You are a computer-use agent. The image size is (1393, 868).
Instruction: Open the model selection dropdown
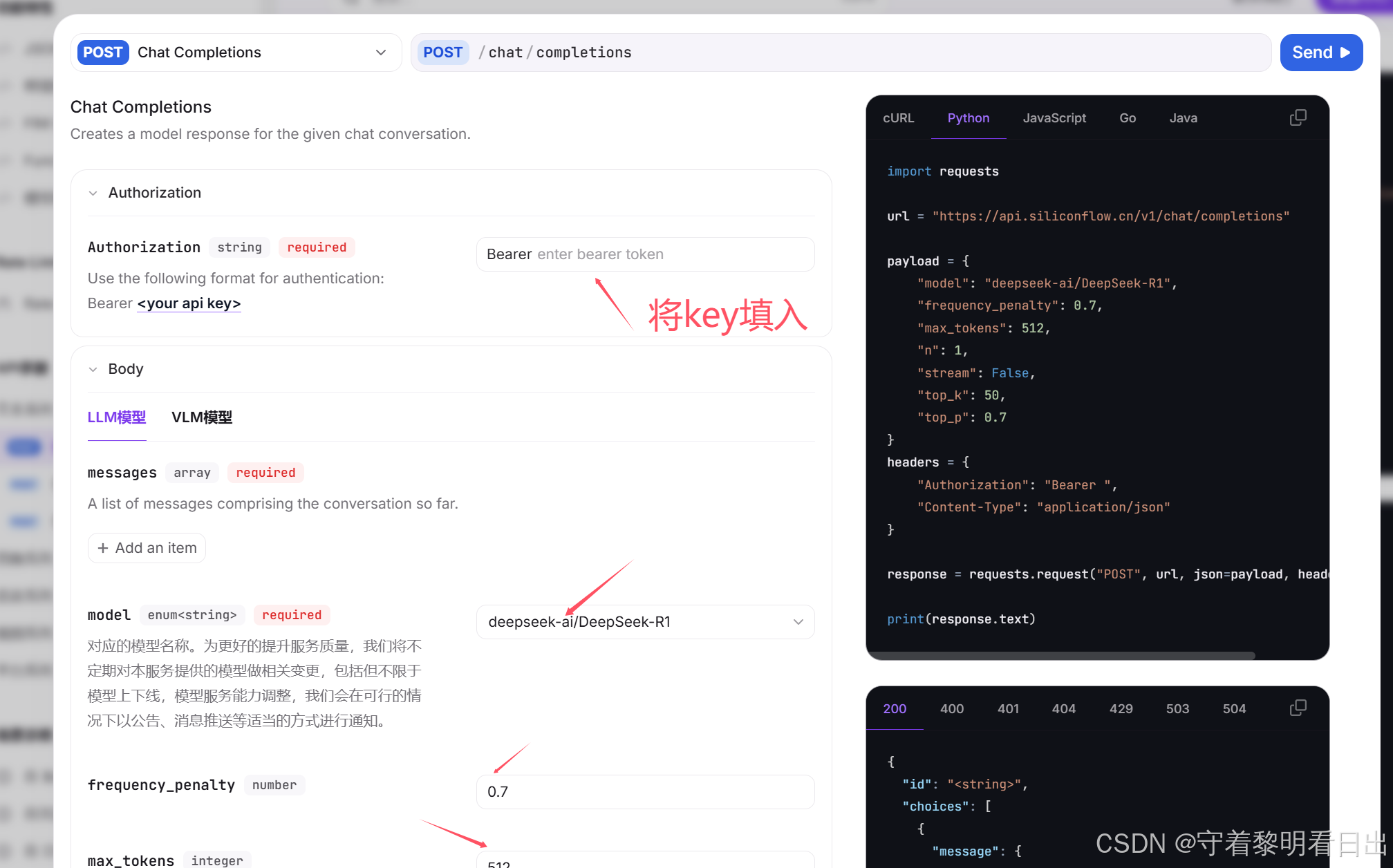(645, 622)
